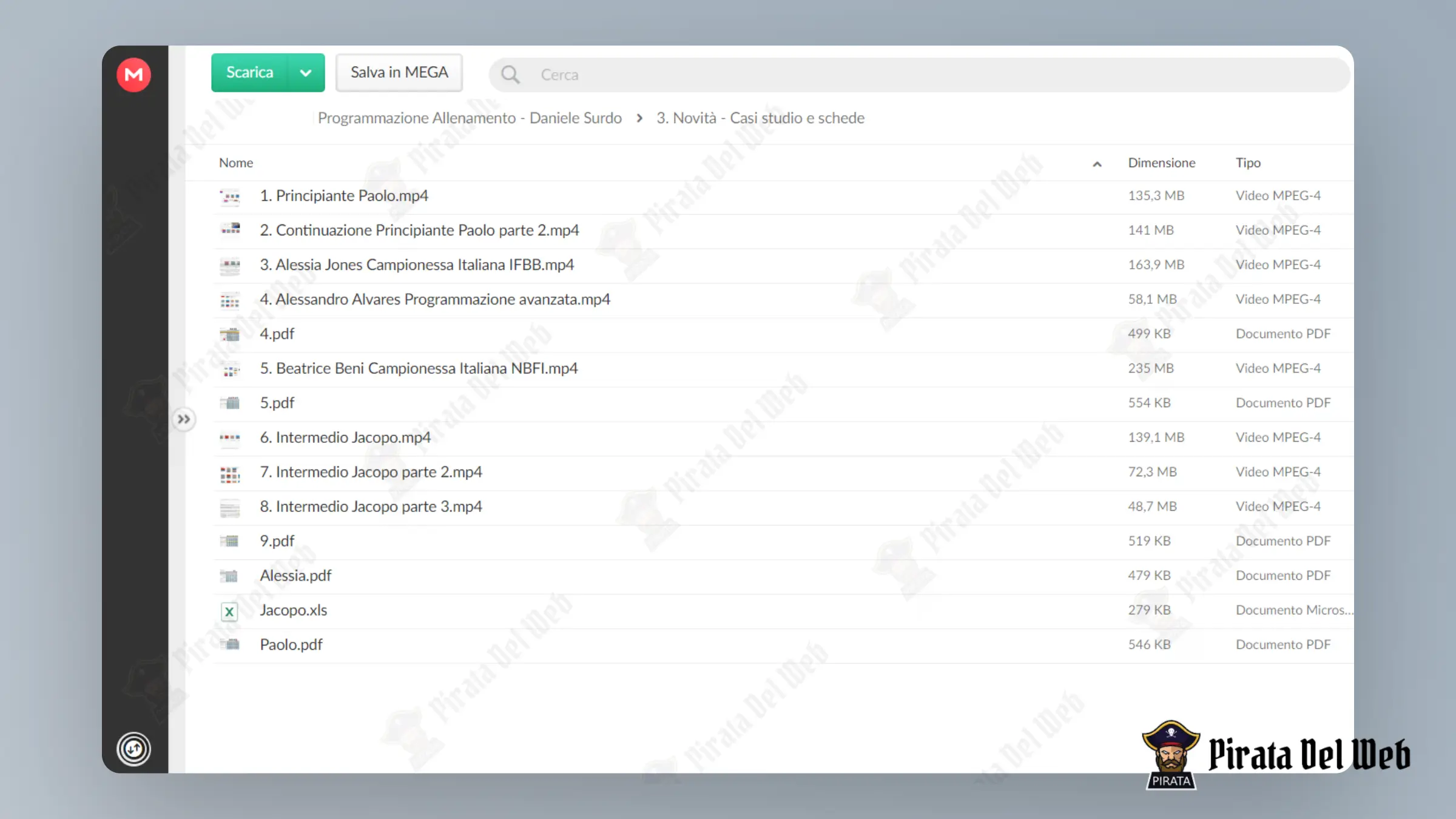Screen dimensions: 1456x819
Task: Select the 9.pdf file name
Action: point(277,541)
